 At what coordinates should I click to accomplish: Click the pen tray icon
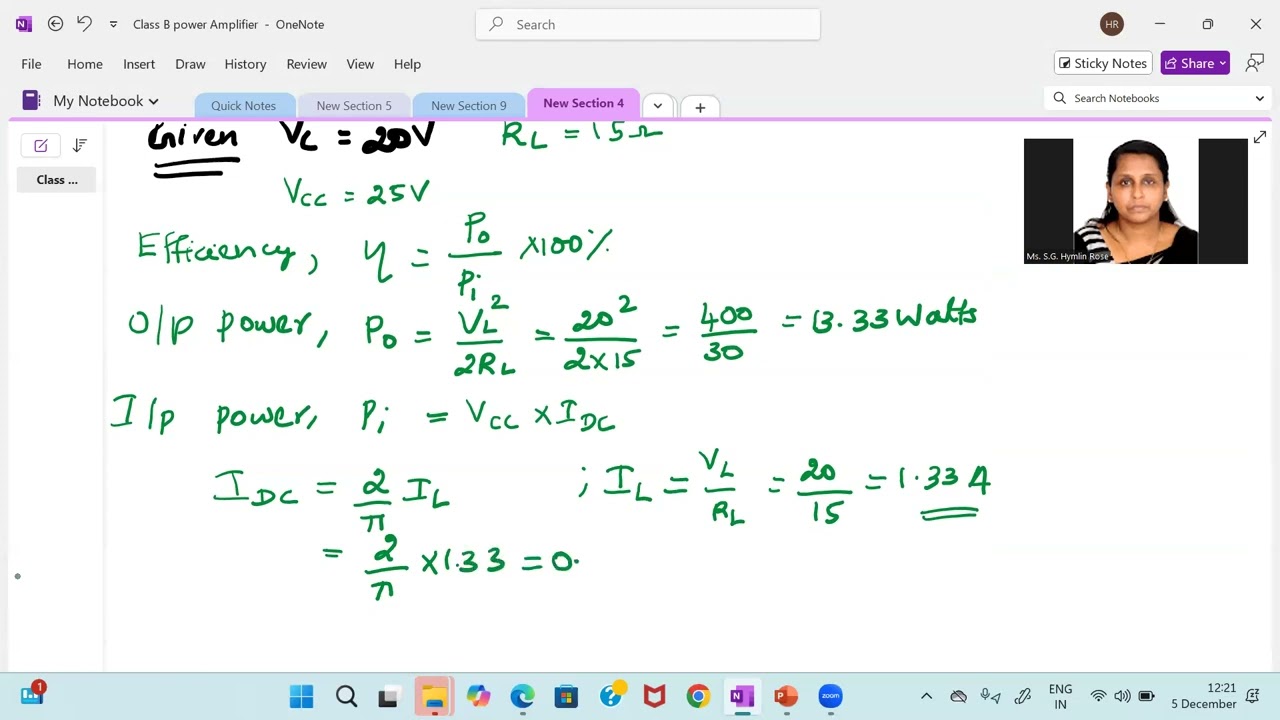click(x=1022, y=696)
